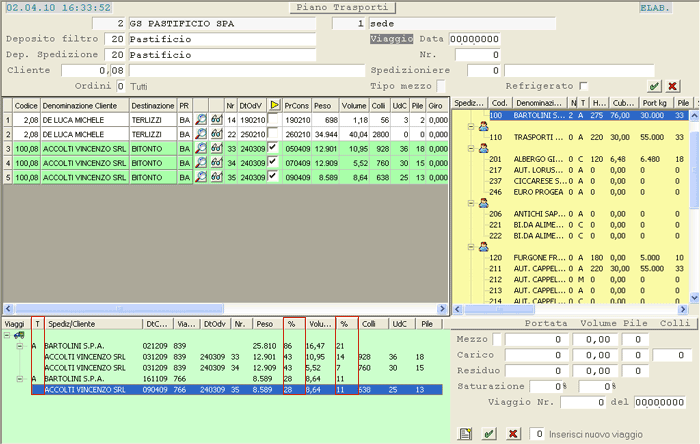
Task: Collapse tree node above FURGONE 120
Action: point(471,247)
